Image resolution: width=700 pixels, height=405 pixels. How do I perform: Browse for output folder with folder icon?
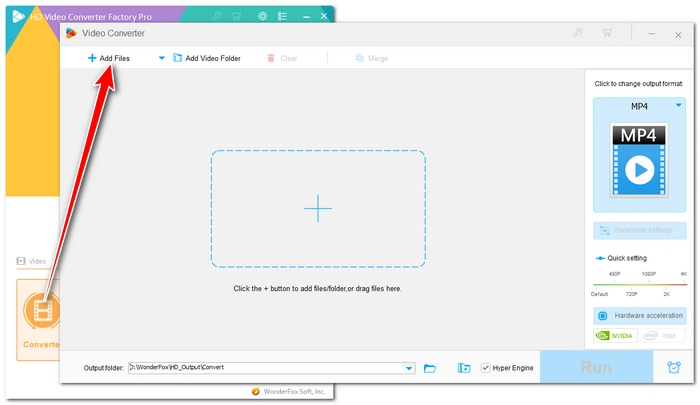click(429, 368)
